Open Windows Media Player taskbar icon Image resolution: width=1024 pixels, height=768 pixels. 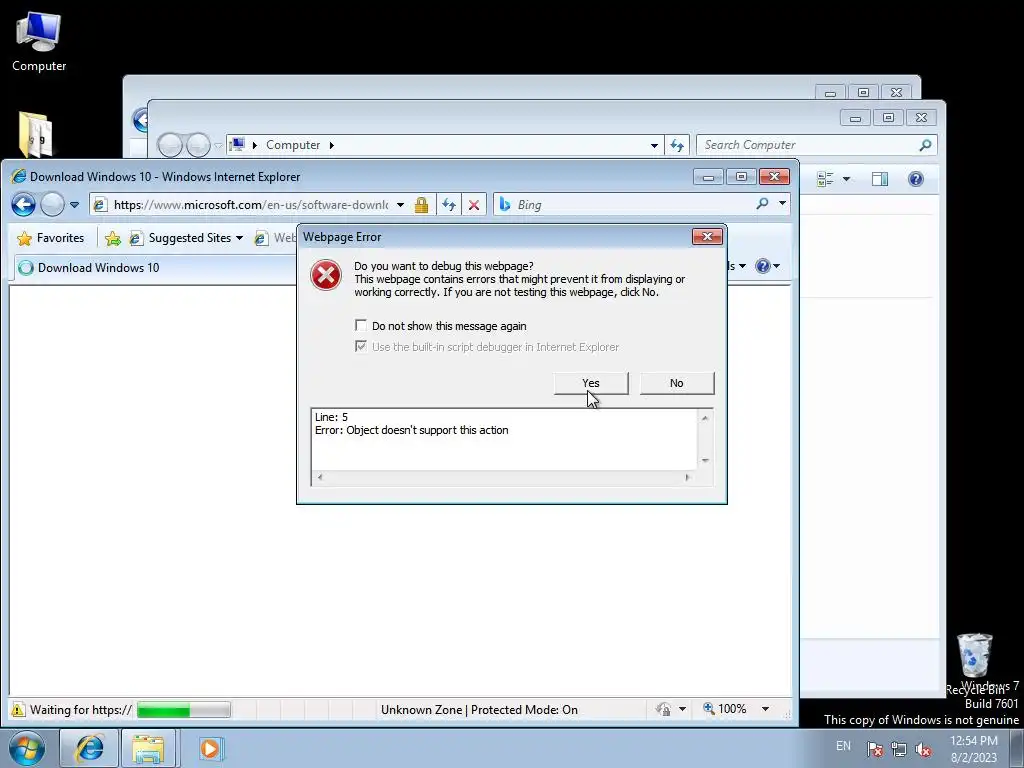tap(210, 748)
